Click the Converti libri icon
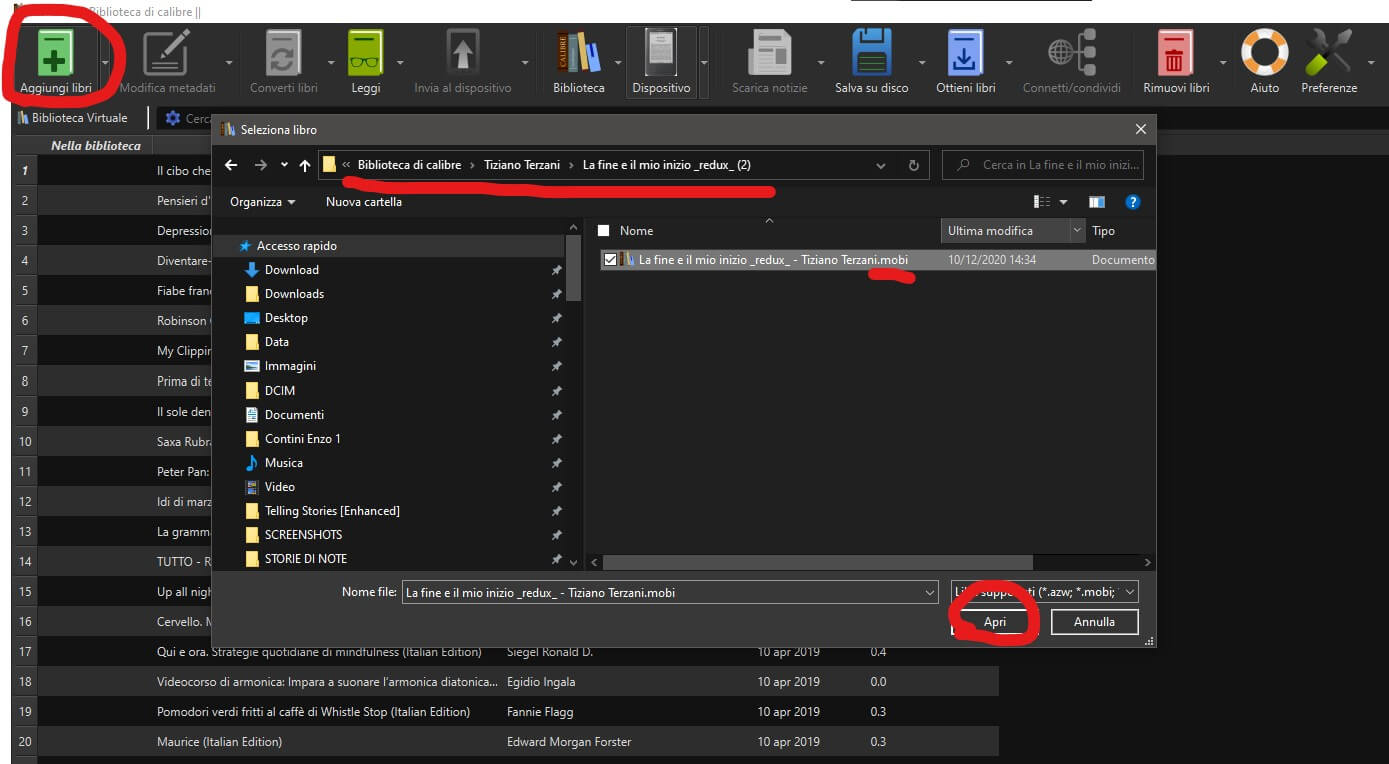1389x764 pixels. tap(283, 55)
